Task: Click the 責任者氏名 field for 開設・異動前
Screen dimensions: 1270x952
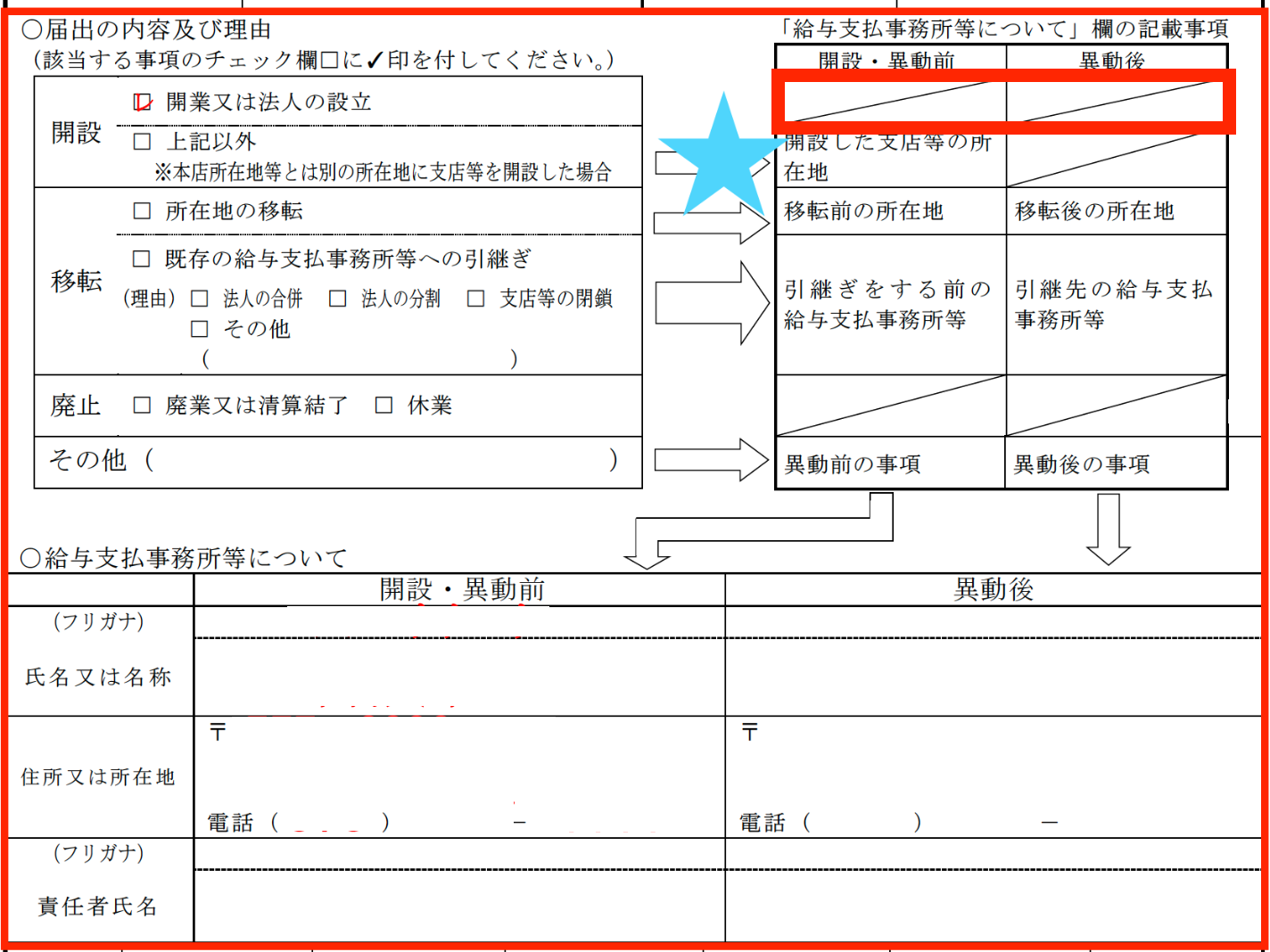Action: [459, 905]
